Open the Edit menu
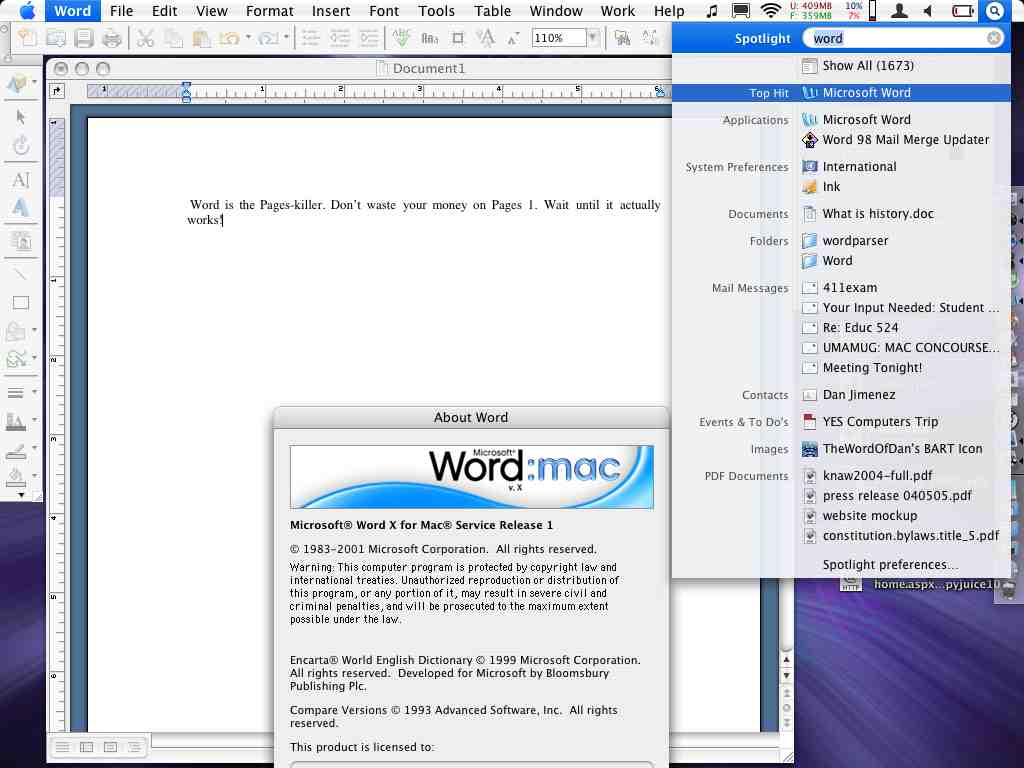This screenshot has width=1024, height=768. coord(165,11)
